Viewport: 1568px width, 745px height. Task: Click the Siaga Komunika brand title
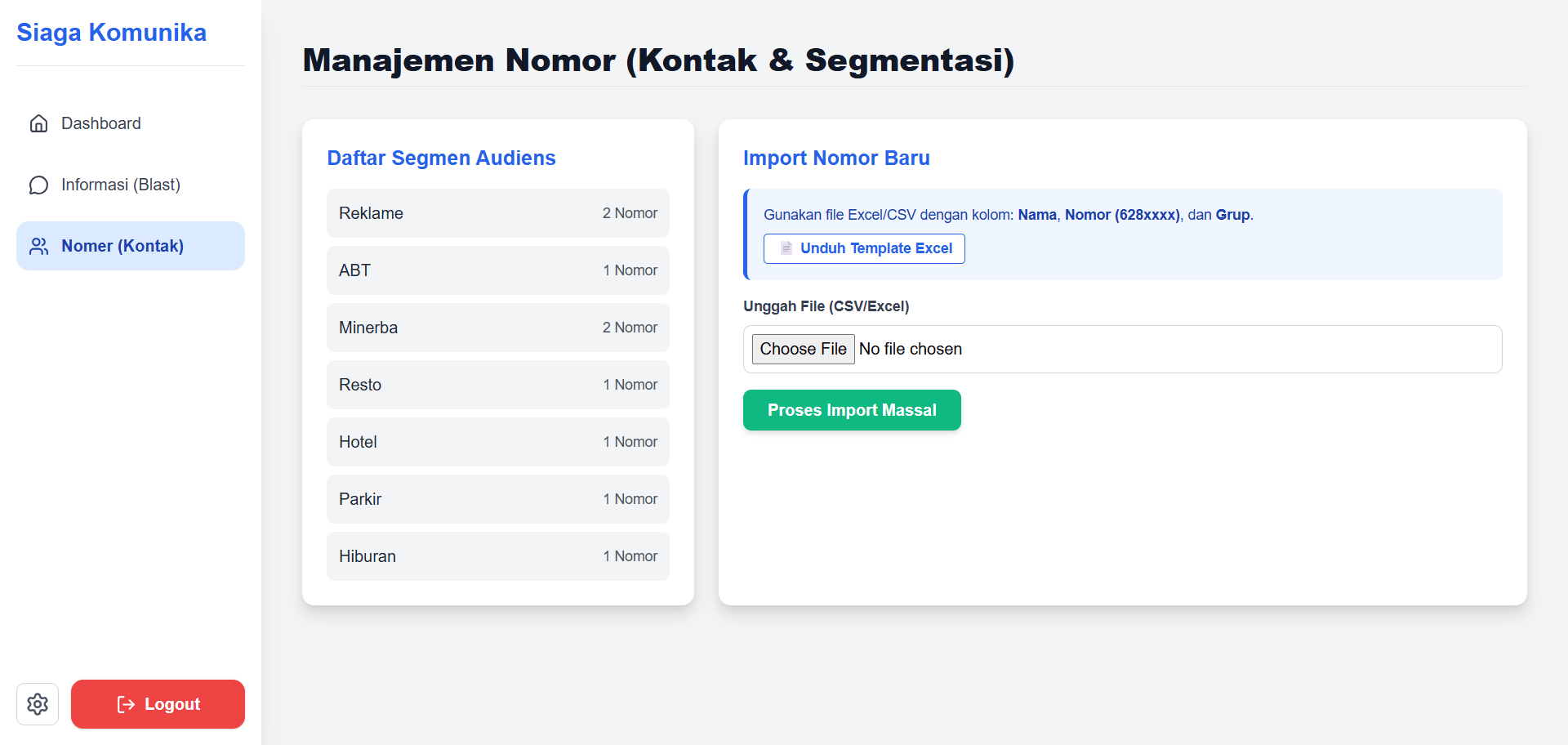(x=112, y=33)
